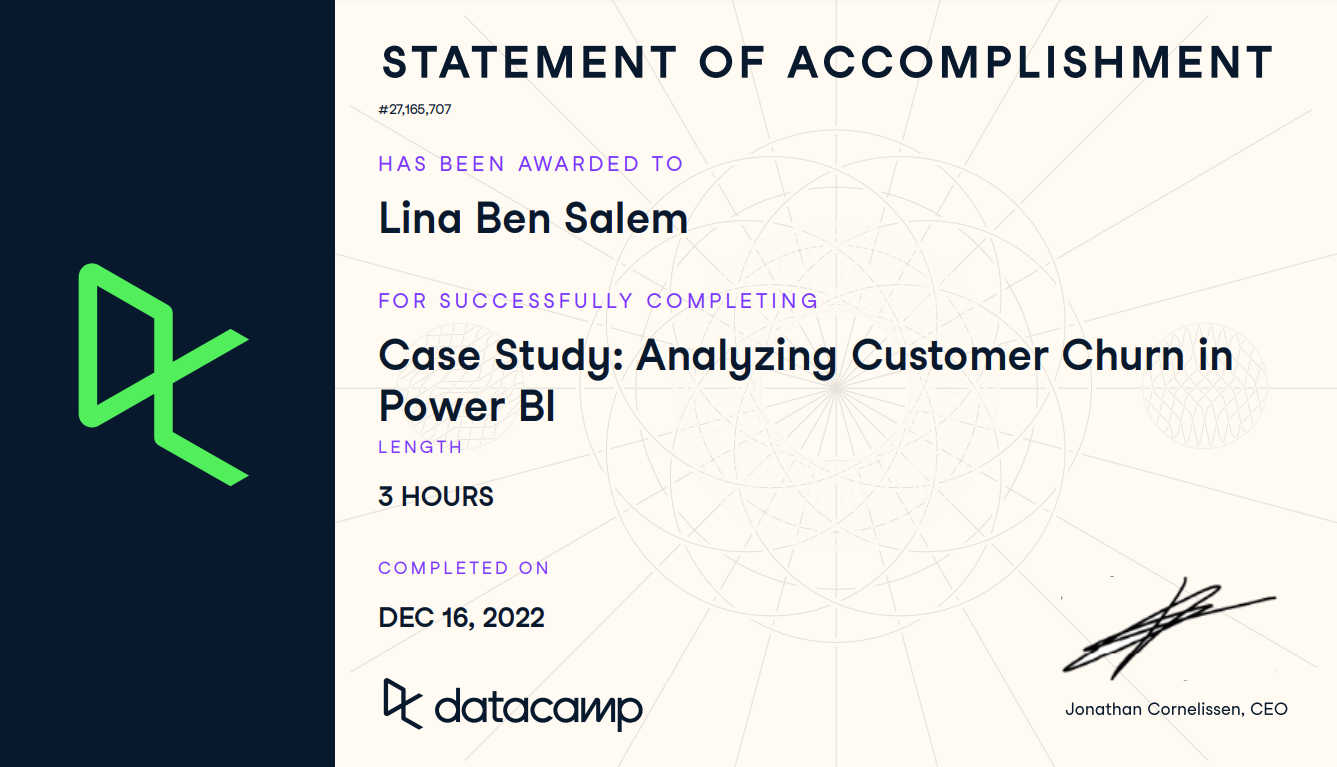Click the Statement of Accomplishment heading
The image size is (1337, 767).
(x=827, y=62)
